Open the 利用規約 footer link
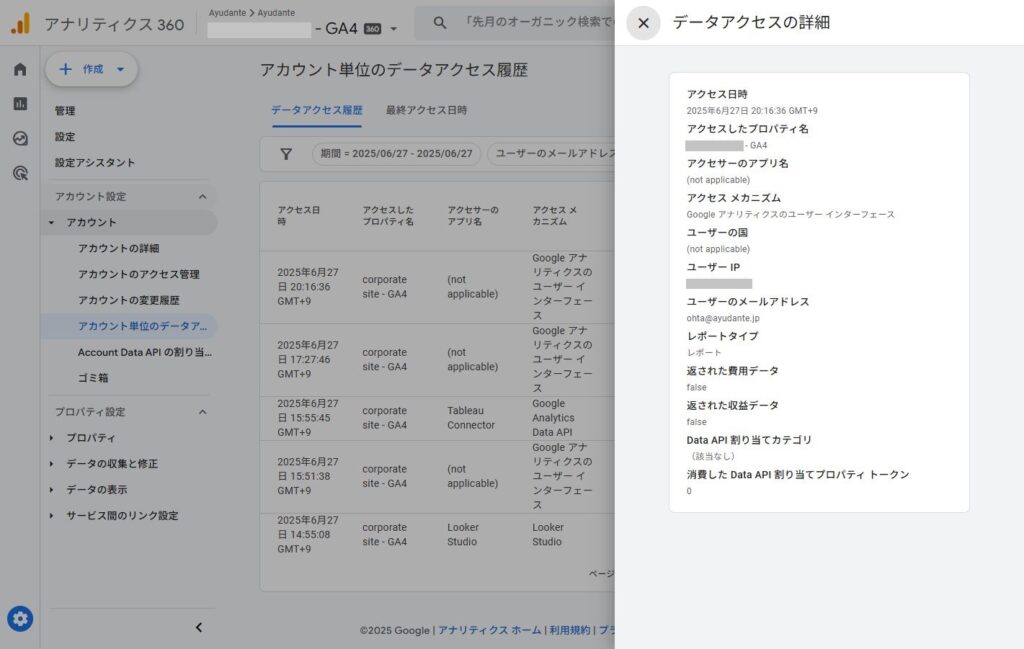The height and width of the screenshot is (649, 1024). [x=569, y=630]
